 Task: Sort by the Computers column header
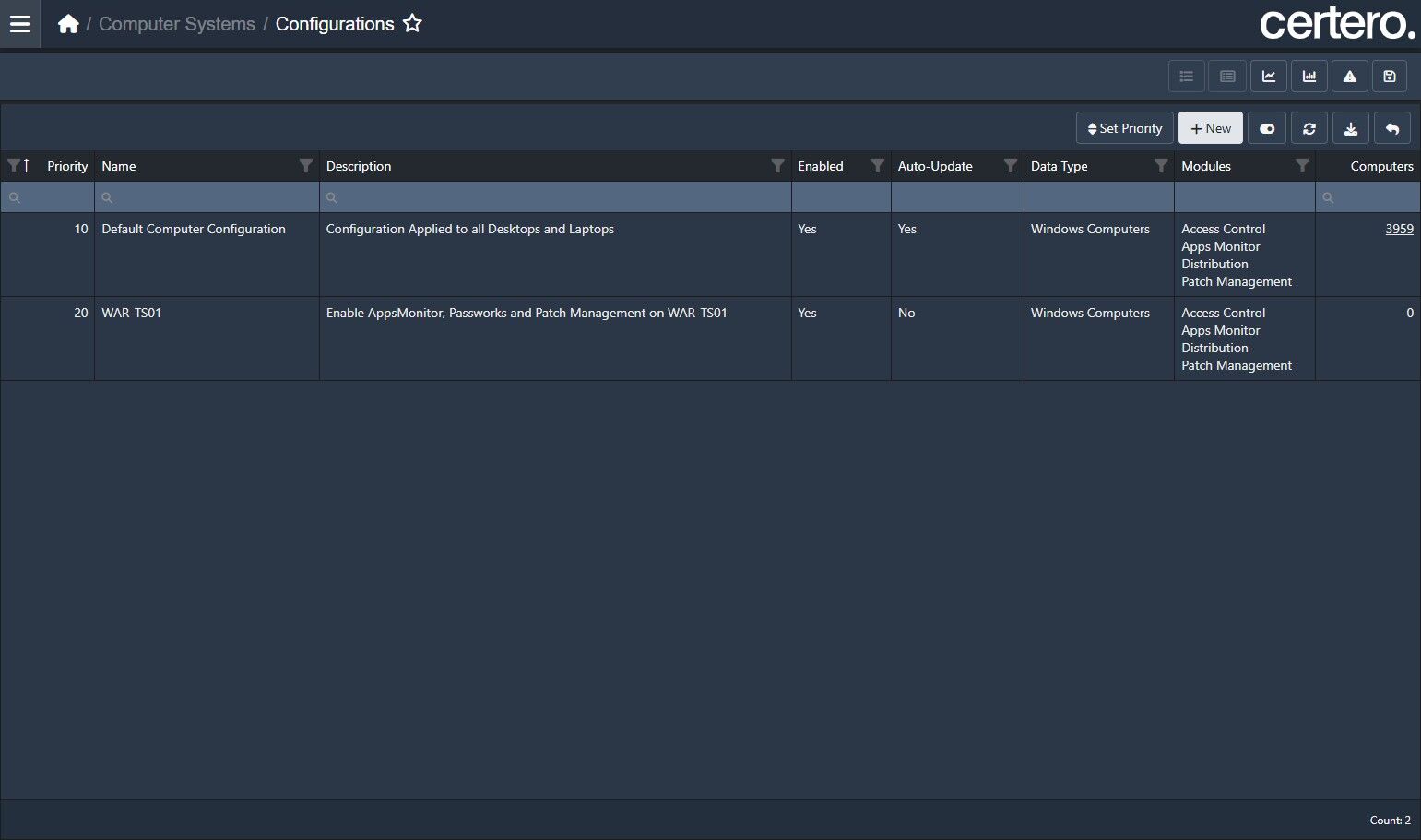[x=1381, y=166]
